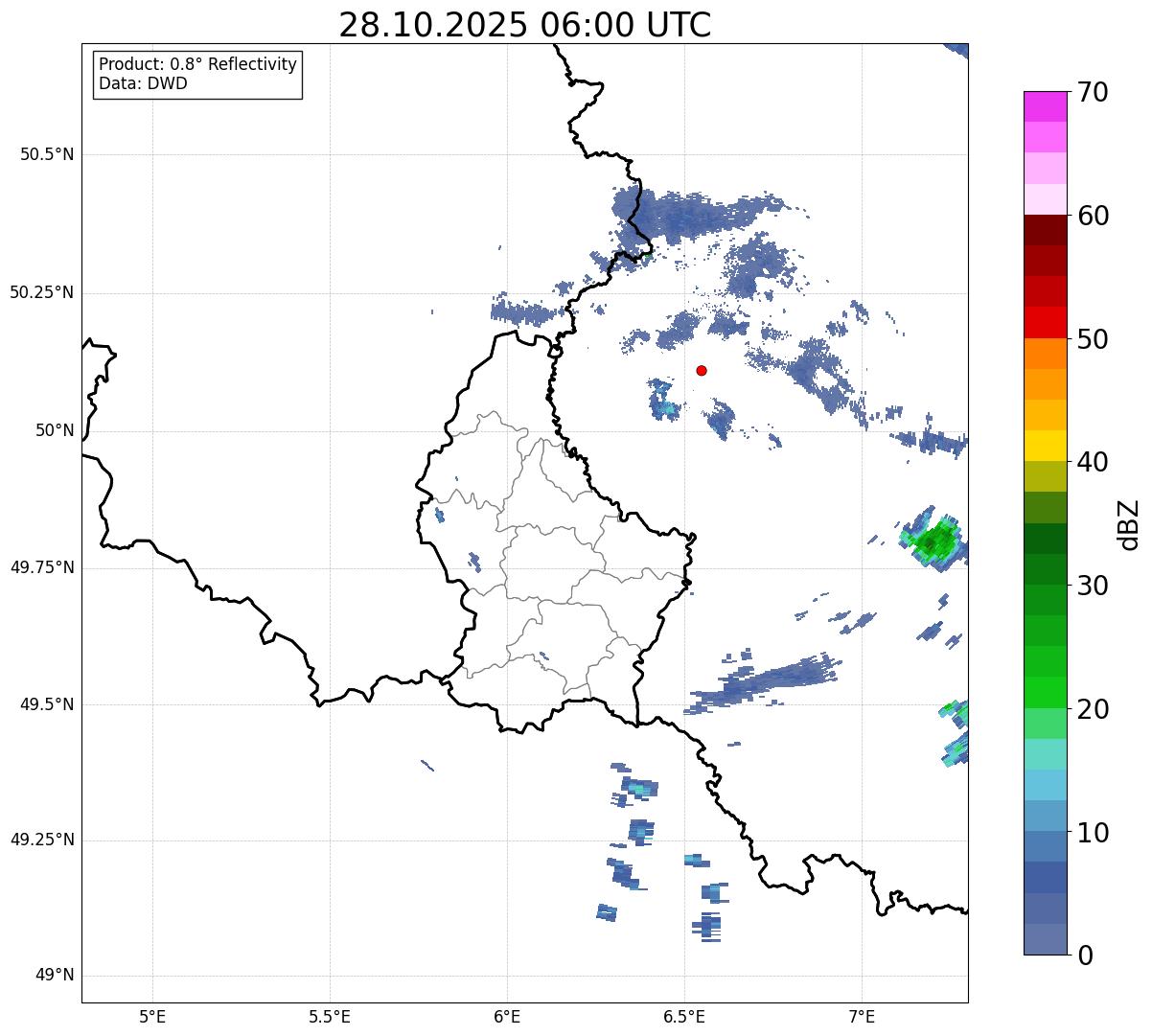This screenshot has height=1036, width=1152.
Task: Click the "Data: DWD" label
Action: 143,83
